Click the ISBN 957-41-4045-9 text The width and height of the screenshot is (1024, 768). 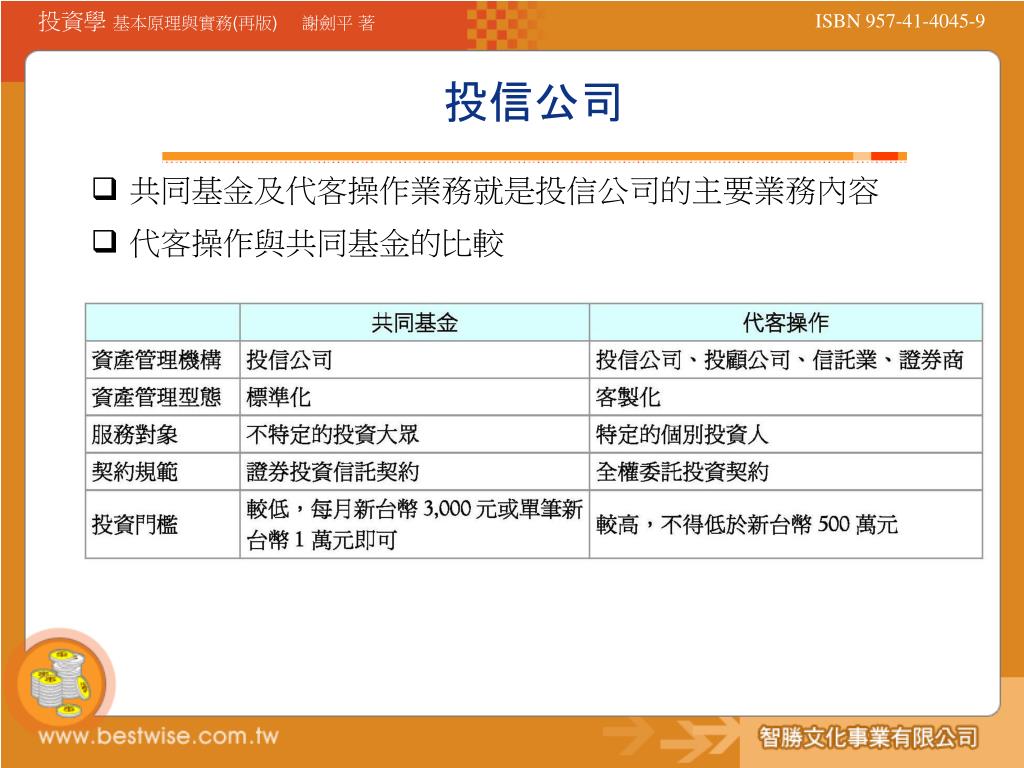(x=900, y=21)
